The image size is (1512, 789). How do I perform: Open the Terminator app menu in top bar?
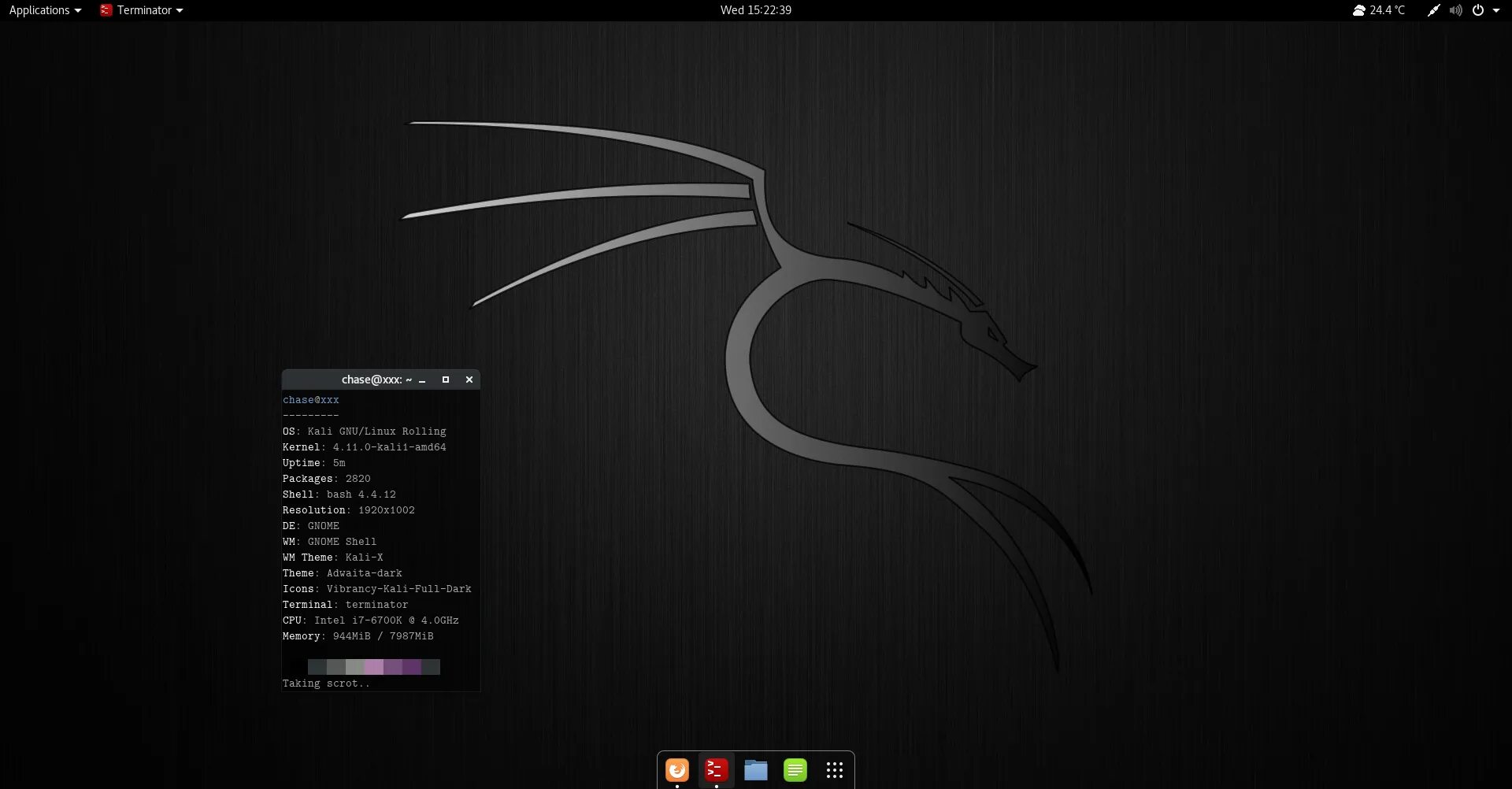coord(142,10)
